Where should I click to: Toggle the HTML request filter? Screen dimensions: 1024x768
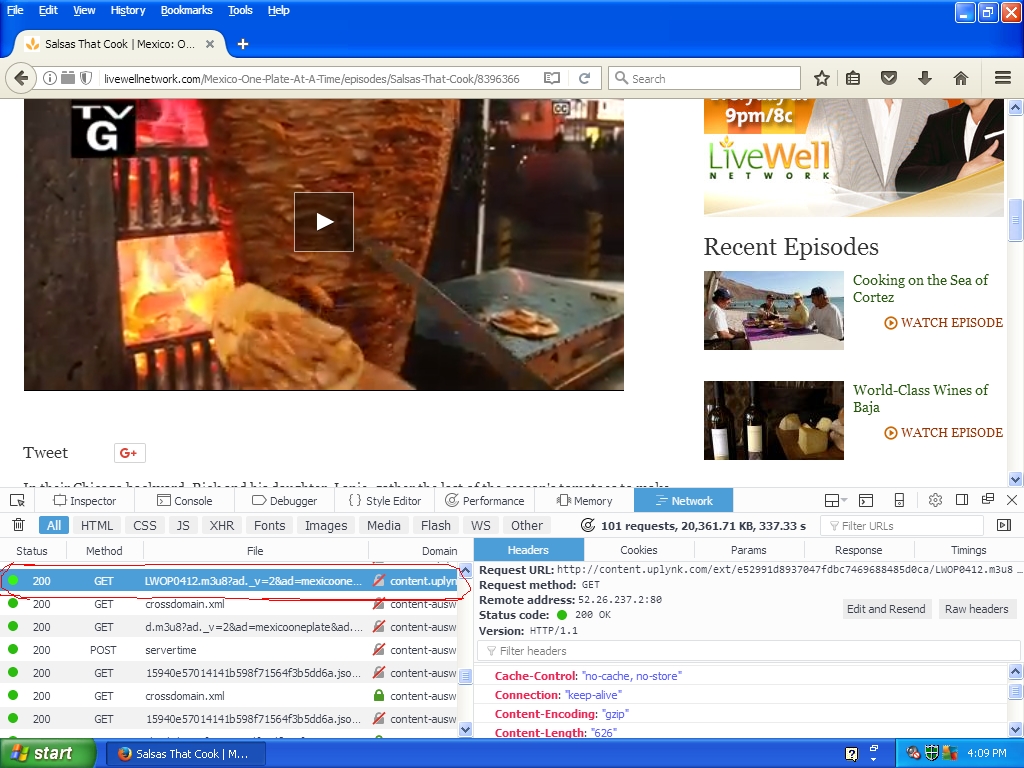97,525
